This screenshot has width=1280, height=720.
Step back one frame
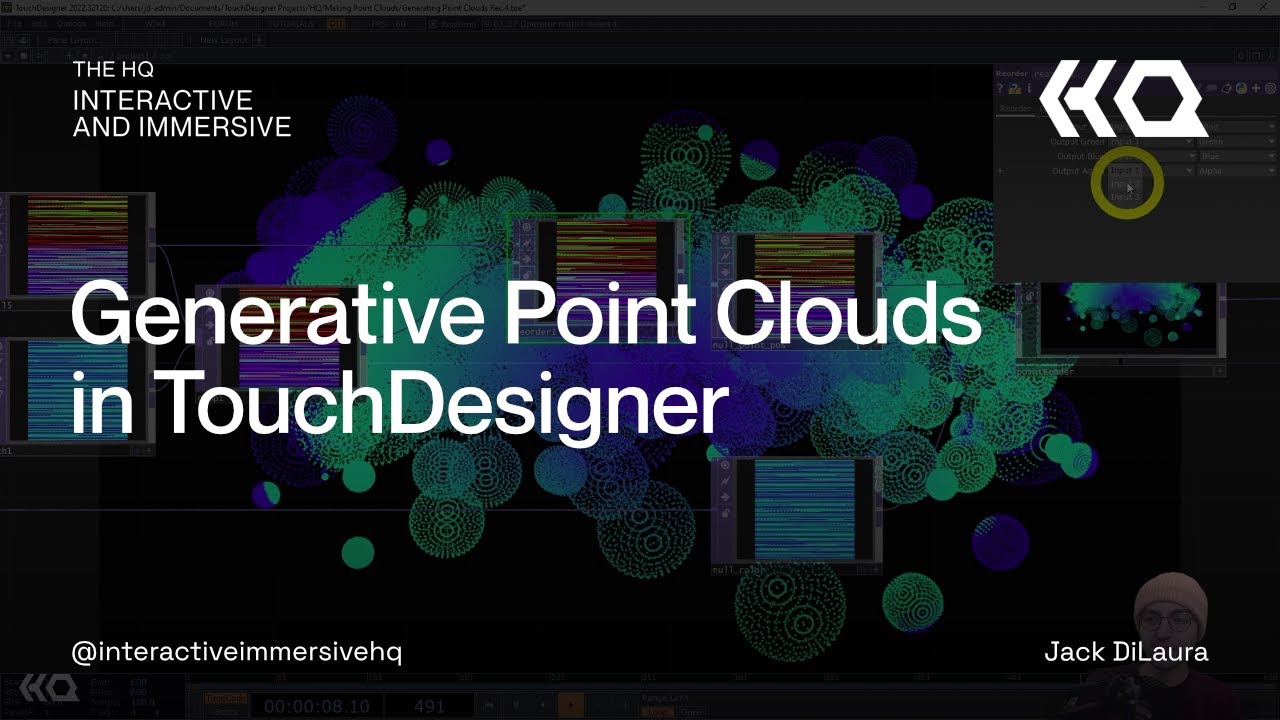click(598, 705)
